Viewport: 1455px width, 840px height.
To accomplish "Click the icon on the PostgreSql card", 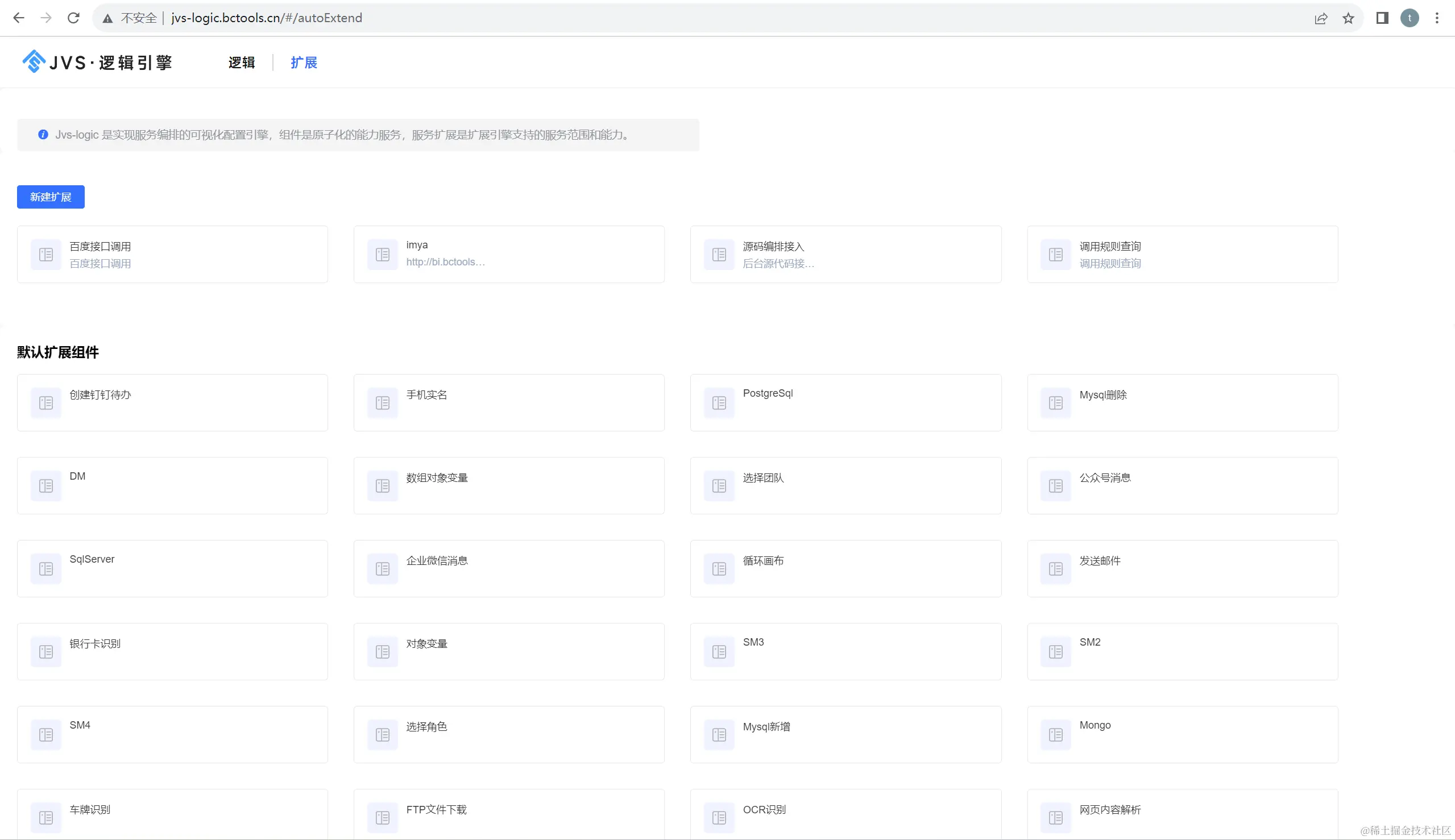I will coord(719,403).
